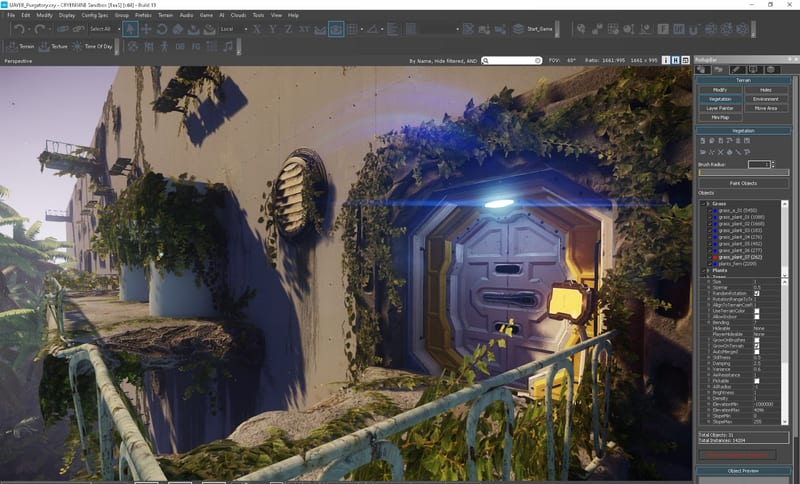Open the angle snap size arrow

tap(383, 29)
